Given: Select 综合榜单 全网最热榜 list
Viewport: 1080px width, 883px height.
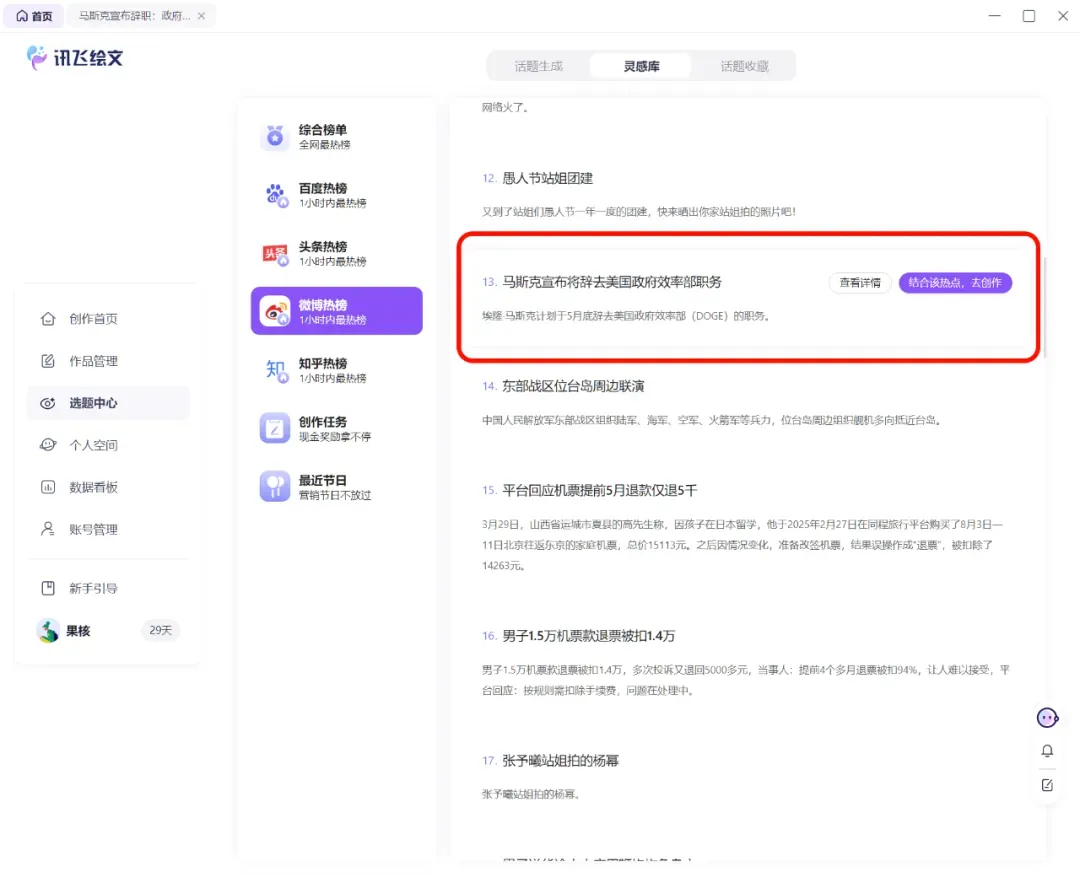Looking at the screenshot, I should click(336, 136).
